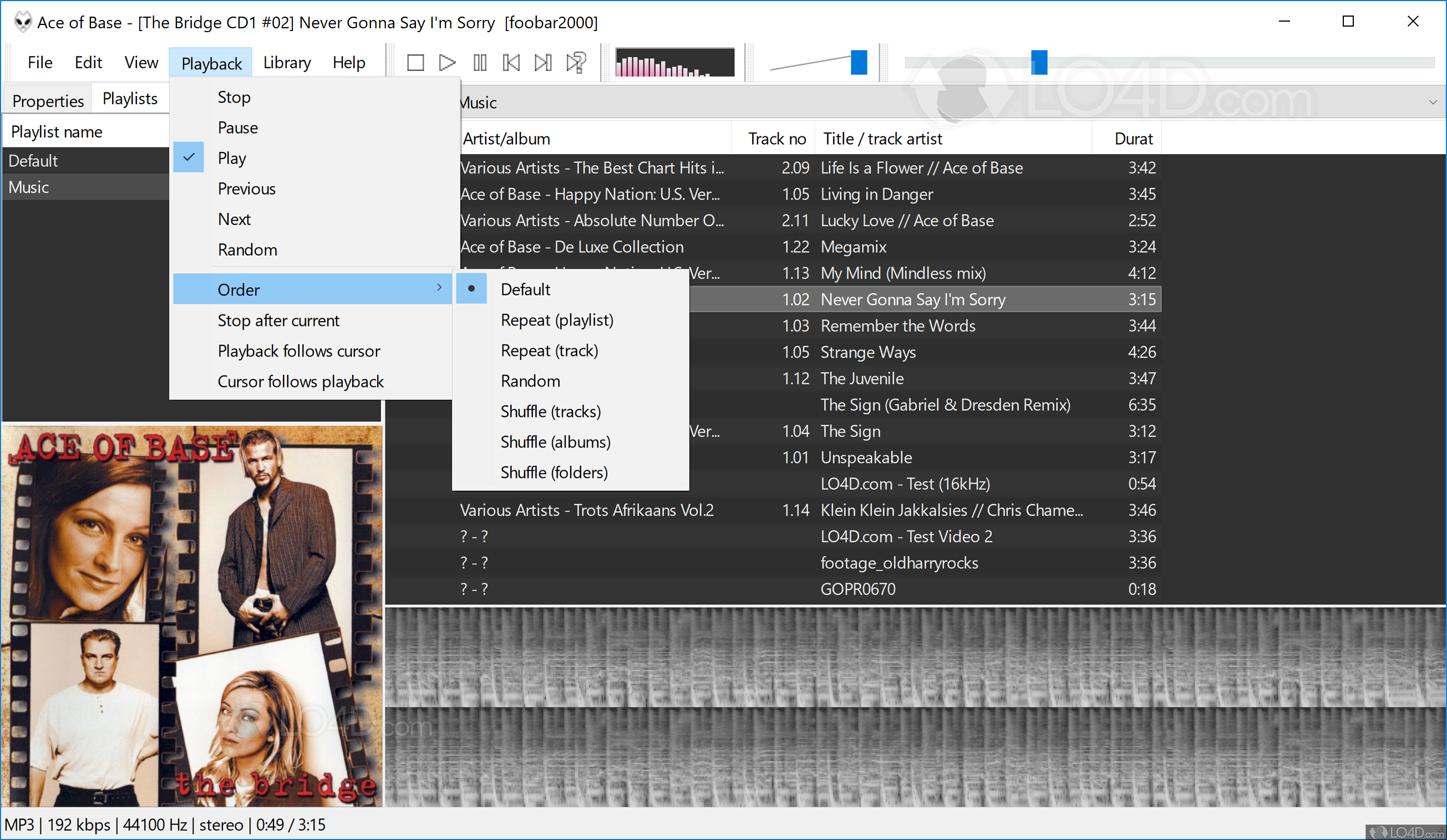Image resolution: width=1447 pixels, height=840 pixels.
Task: Click the Previous track toolbar button
Action: pos(511,62)
